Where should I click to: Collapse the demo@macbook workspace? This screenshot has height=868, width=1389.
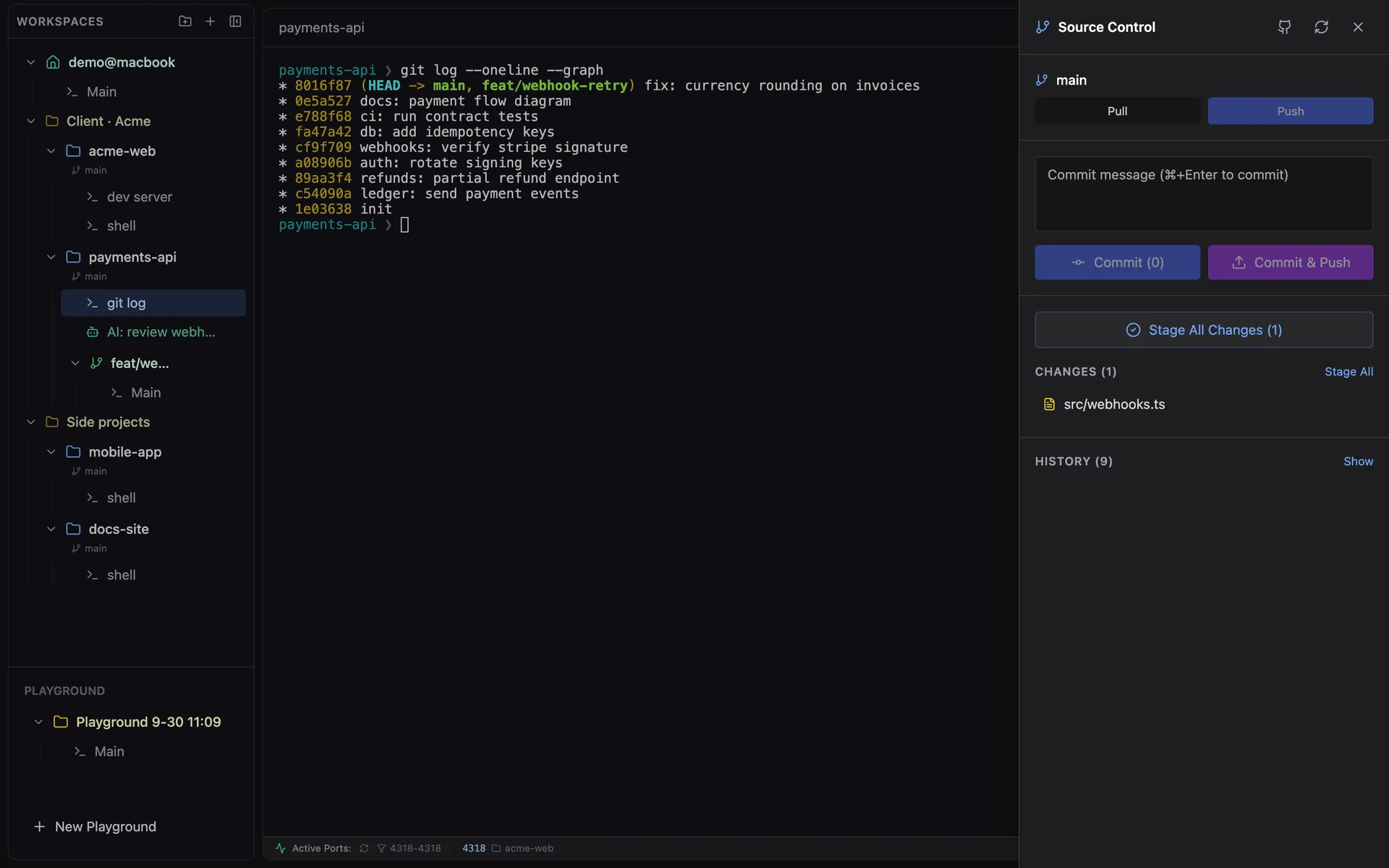point(30,62)
